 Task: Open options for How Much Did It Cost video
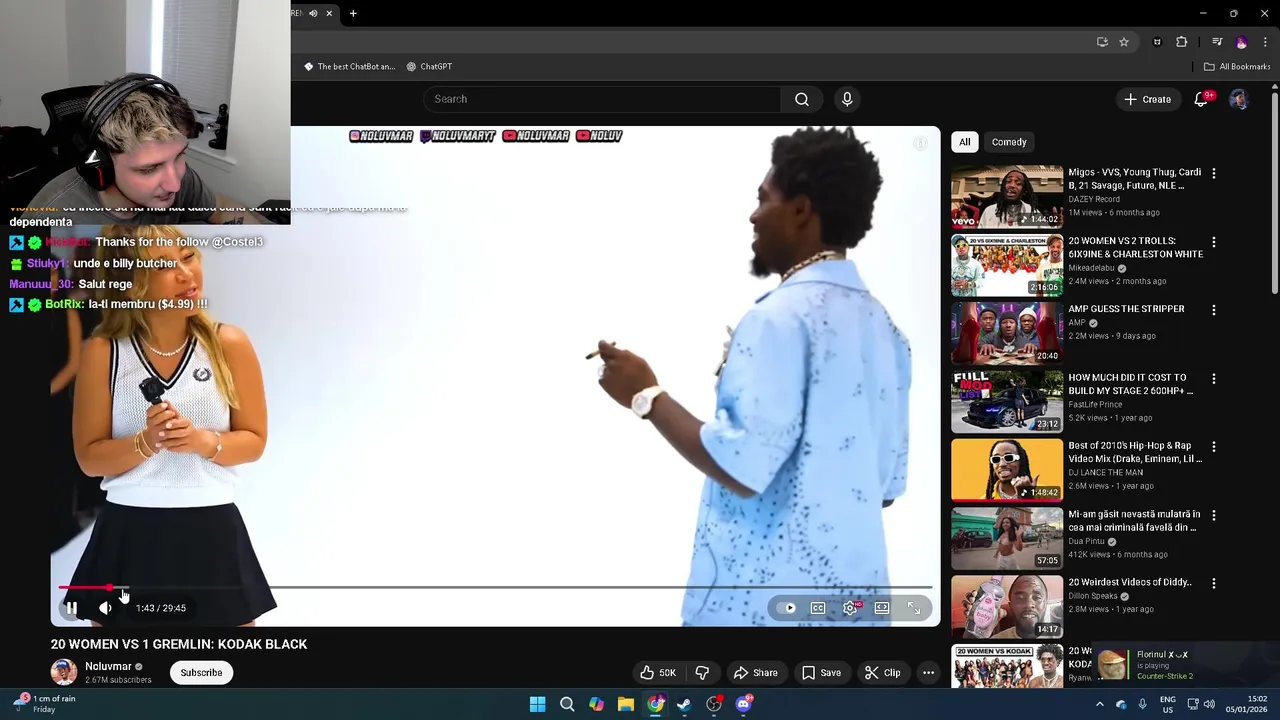tap(1213, 379)
